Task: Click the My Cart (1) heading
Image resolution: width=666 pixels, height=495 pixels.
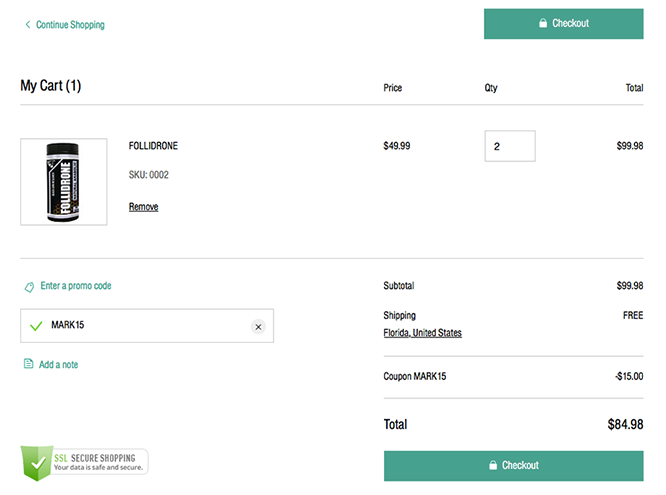Action: [51, 85]
